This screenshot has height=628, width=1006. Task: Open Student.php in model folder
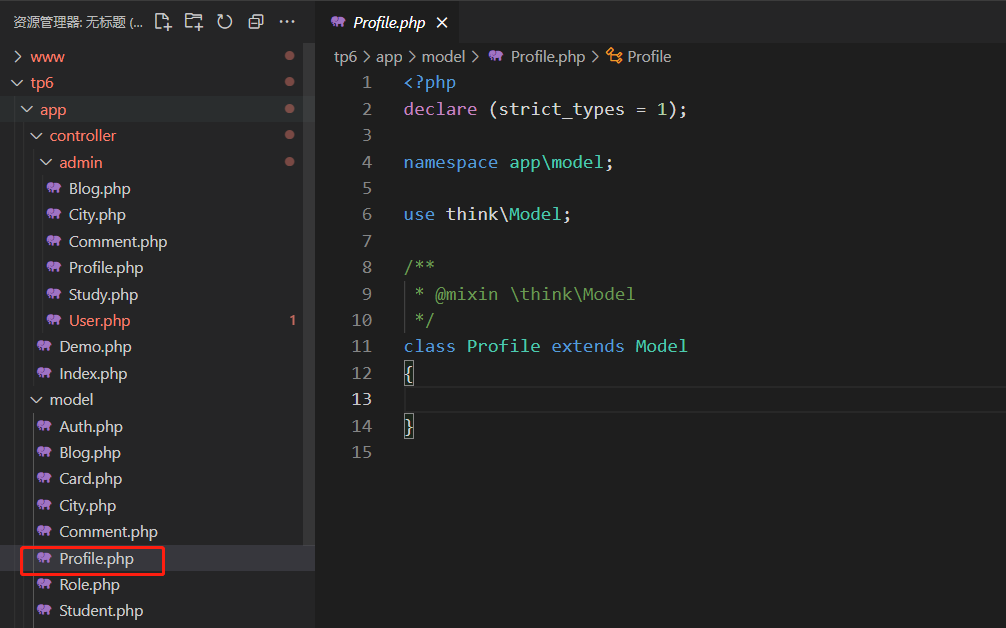click(101, 611)
